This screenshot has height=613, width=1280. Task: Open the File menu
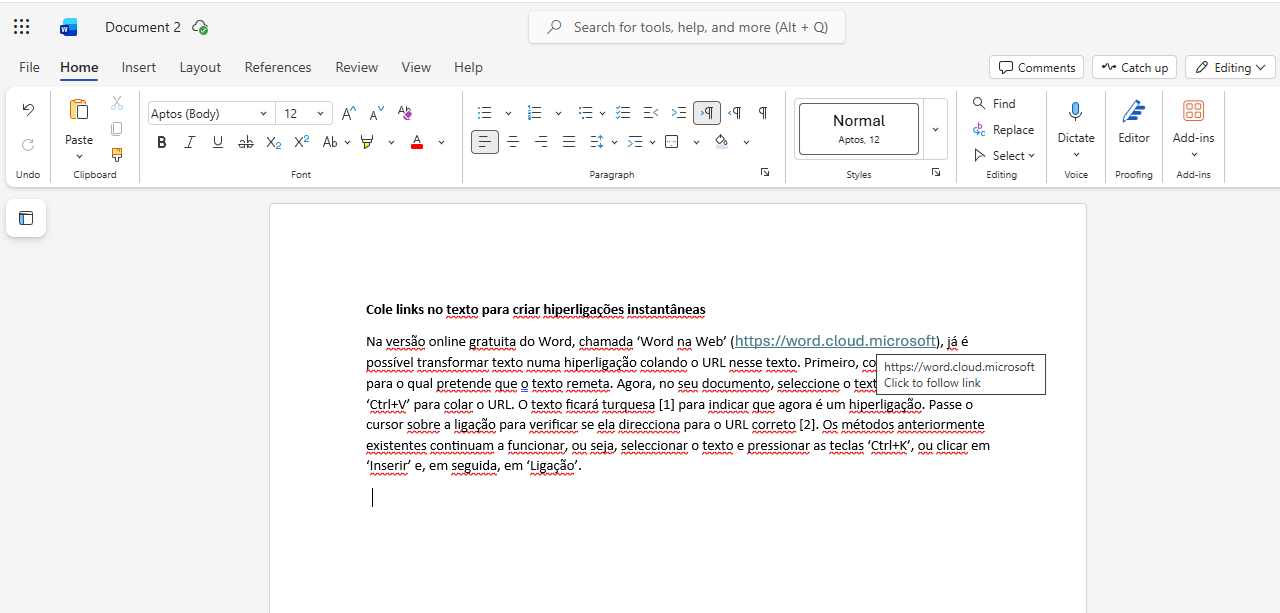[x=29, y=67]
